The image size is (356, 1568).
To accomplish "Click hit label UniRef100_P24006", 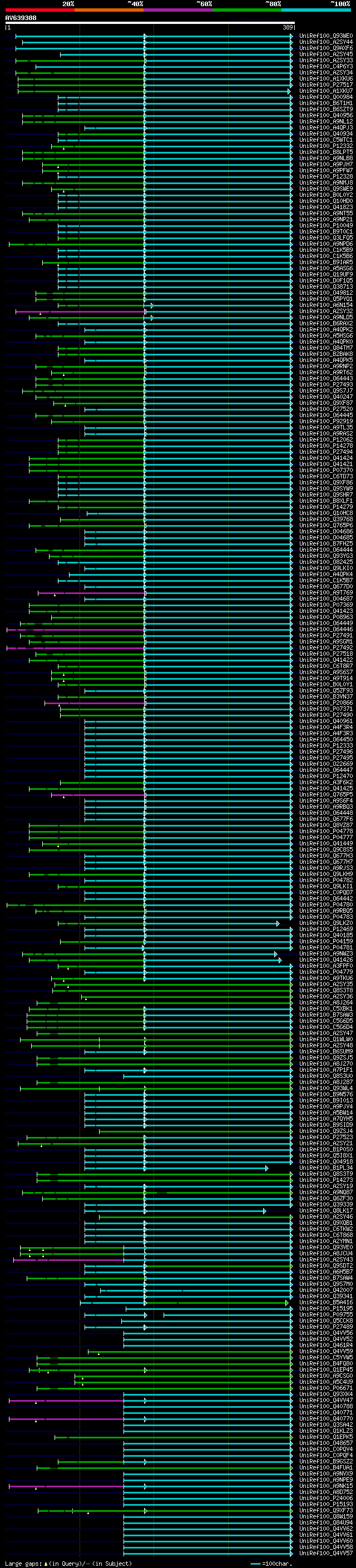I will 326,1498.
